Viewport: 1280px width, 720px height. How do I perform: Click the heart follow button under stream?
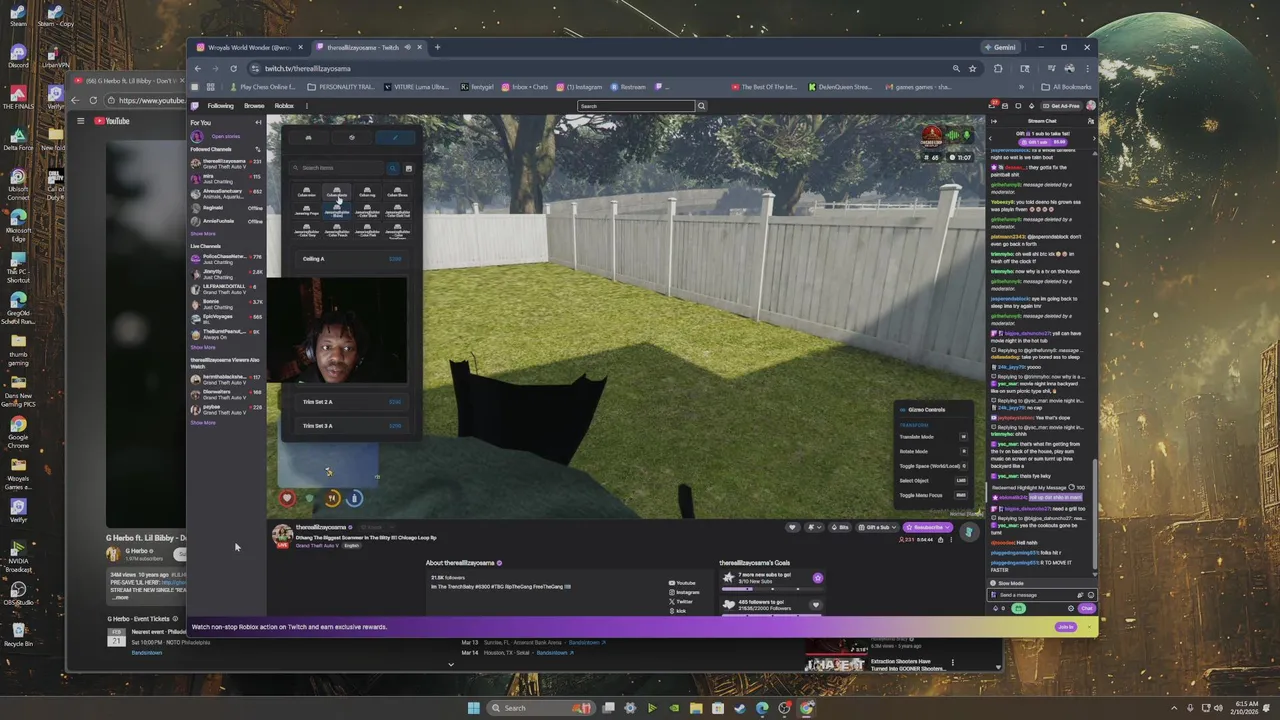click(x=792, y=527)
